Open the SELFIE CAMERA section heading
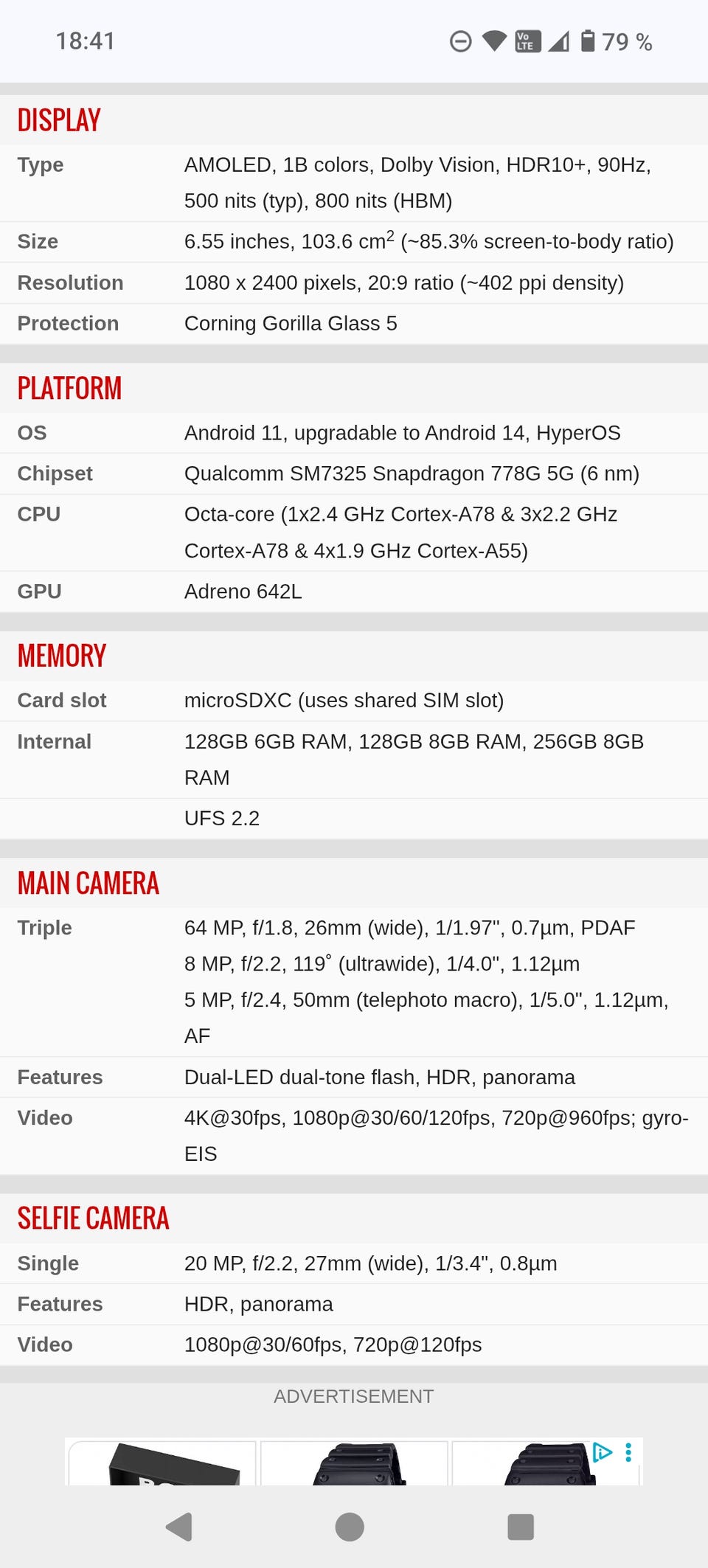The height and width of the screenshot is (1568, 708). tap(94, 1218)
